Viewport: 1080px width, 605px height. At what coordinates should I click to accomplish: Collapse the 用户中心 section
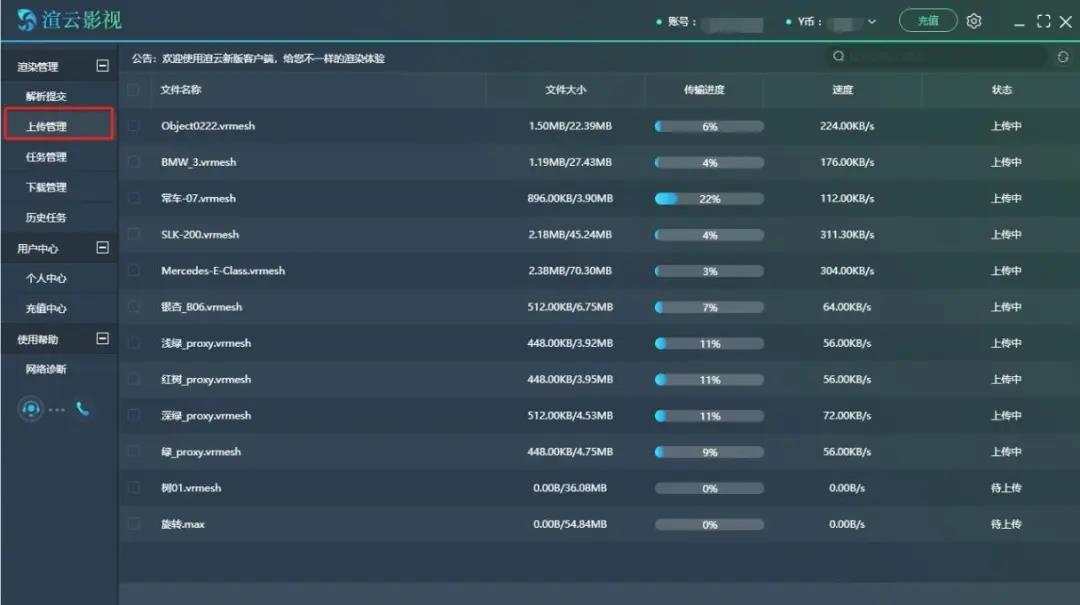tap(102, 247)
